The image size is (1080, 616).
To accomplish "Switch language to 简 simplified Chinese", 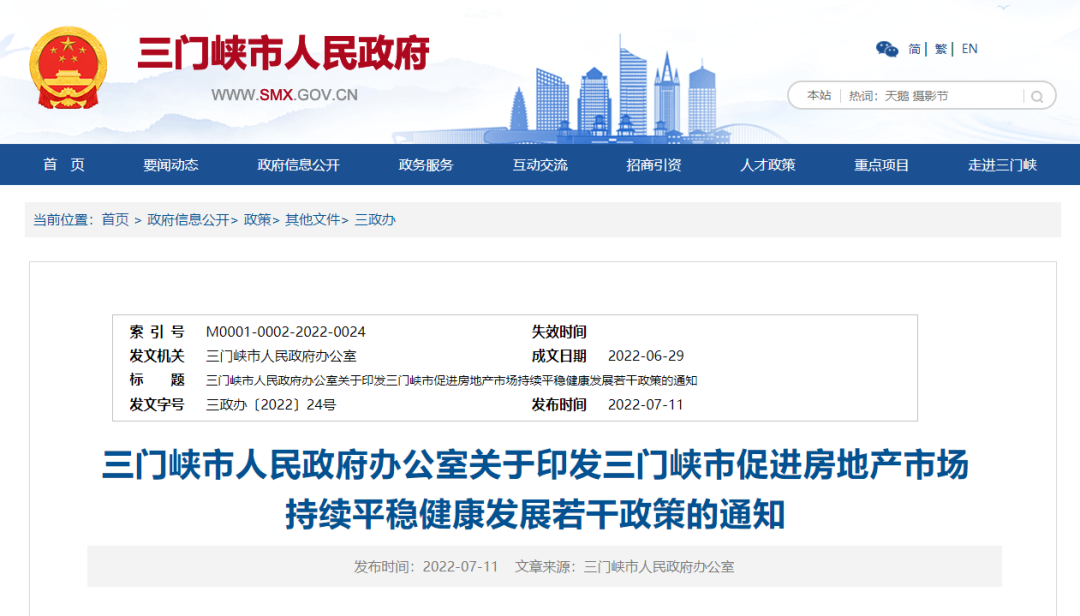I will 914,49.
